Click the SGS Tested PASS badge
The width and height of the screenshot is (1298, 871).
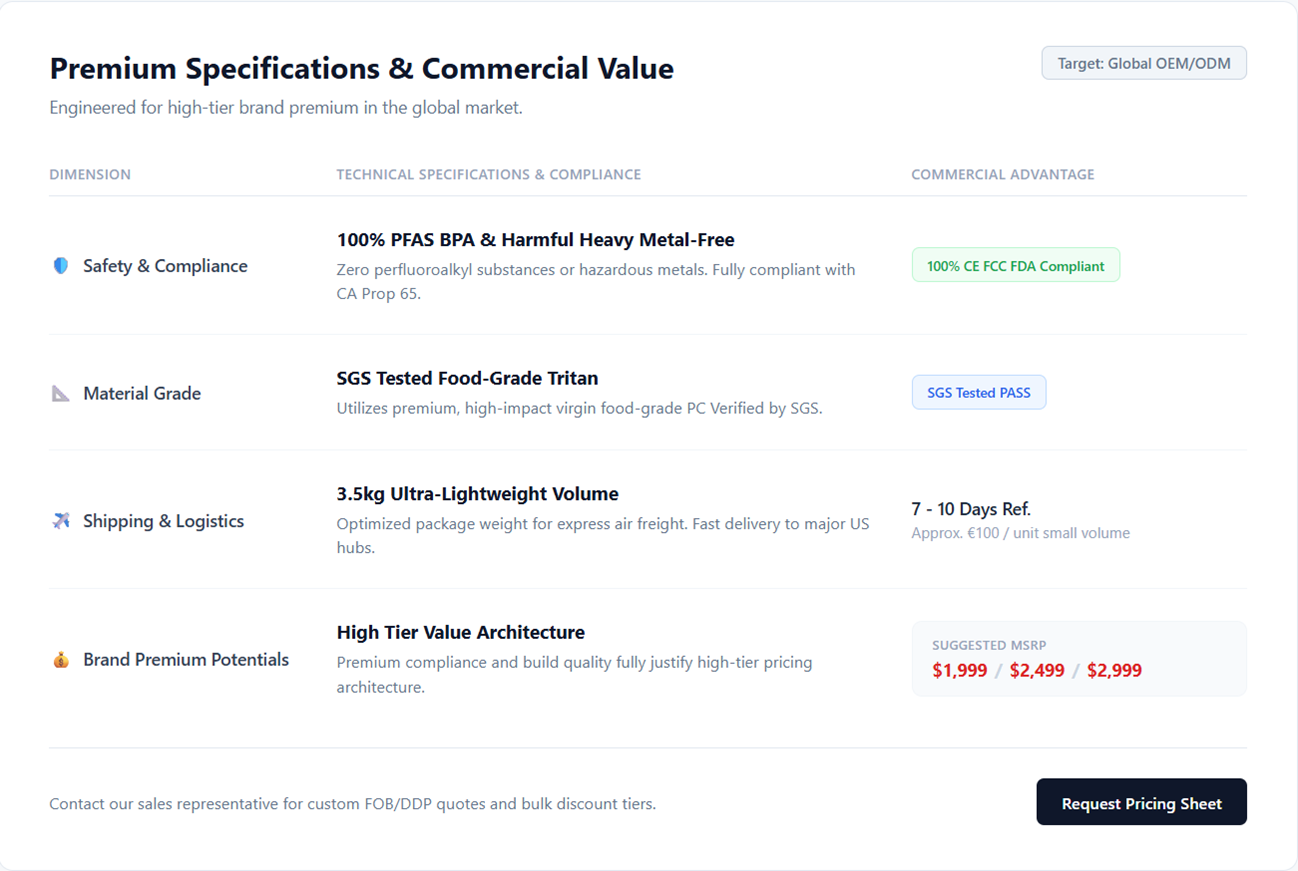(x=978, y=393)
